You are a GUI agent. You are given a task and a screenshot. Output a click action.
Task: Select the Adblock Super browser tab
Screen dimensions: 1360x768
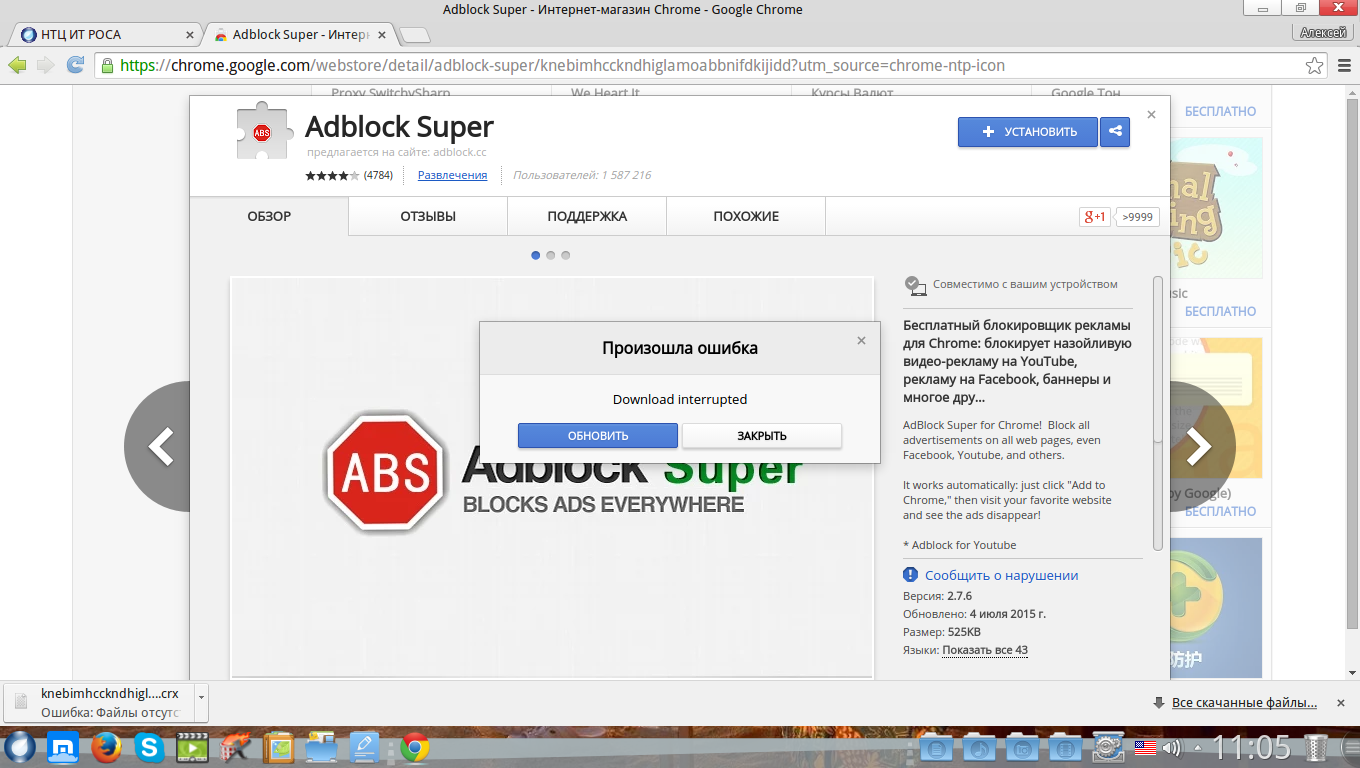(300, 34)
